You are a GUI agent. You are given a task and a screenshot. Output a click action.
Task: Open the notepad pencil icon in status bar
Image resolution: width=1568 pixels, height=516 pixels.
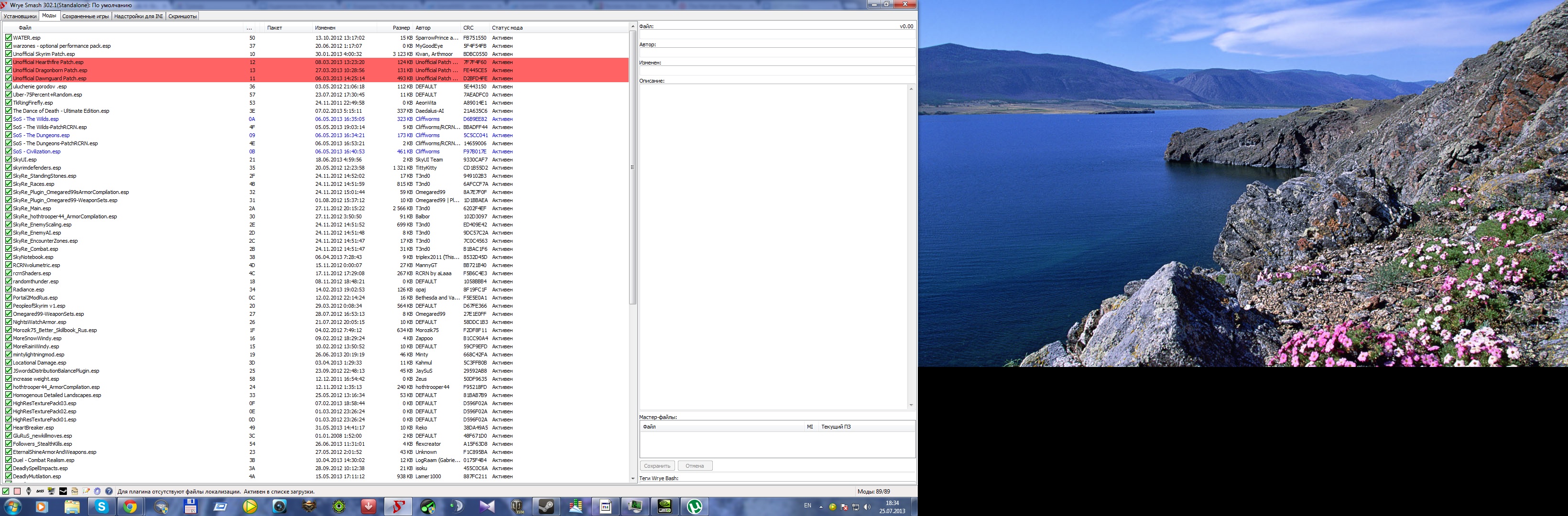pyautogui.click(x=86, y=491)
